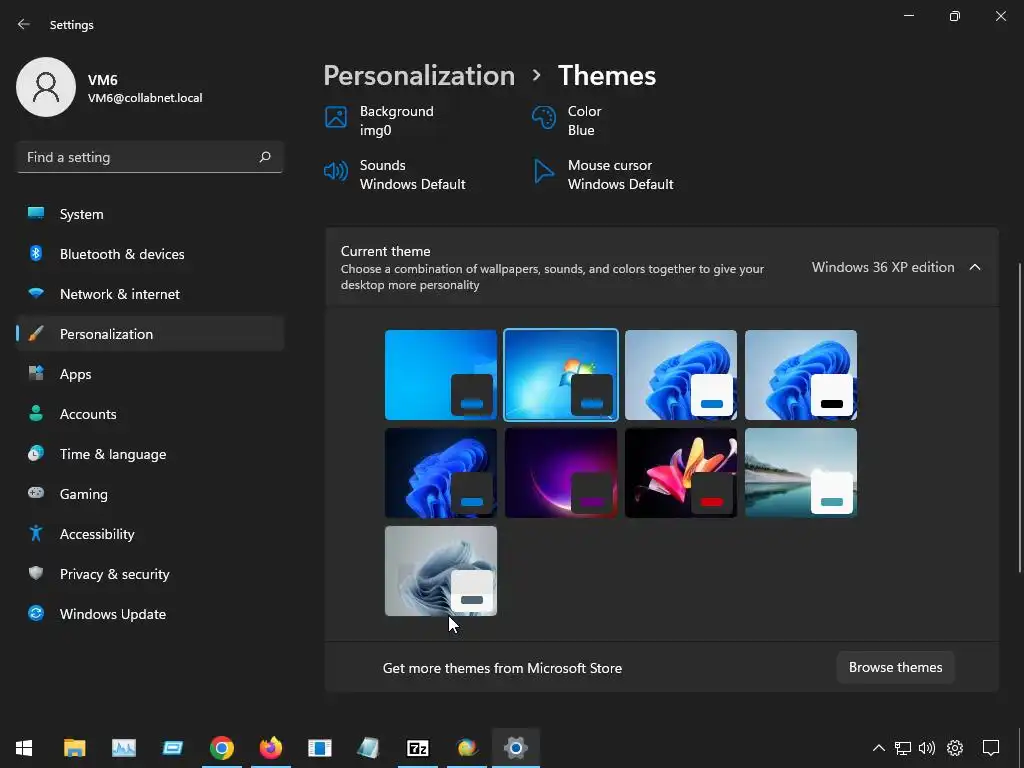This screenshot has width=1024, height=768.
Task: Click the gear icon in system tray
Action: (x=955, y=748)
